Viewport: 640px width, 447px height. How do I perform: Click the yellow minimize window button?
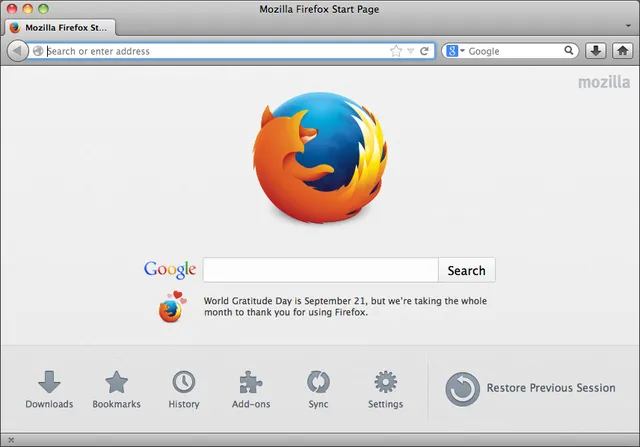(x=28, y=9)
